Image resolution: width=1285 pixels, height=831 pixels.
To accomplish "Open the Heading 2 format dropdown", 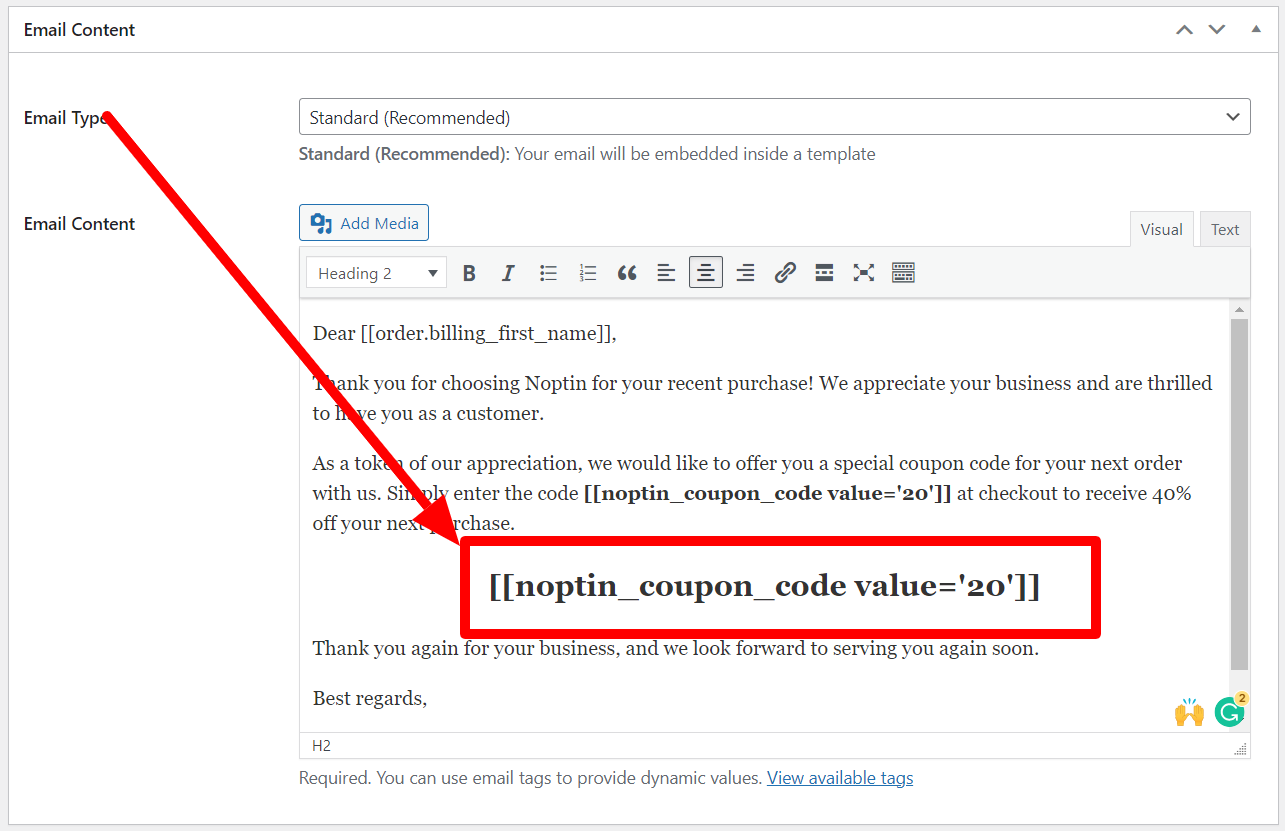I will click(376, 273).
